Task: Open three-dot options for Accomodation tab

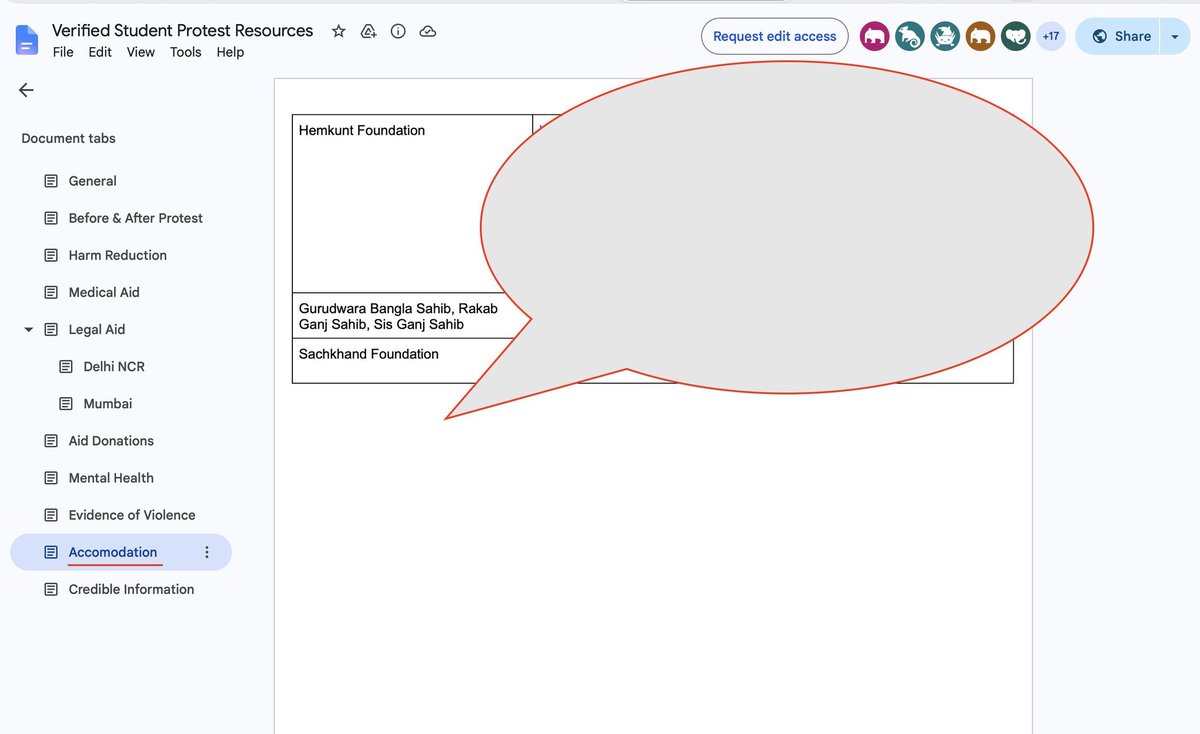Action: coord(207,552)
